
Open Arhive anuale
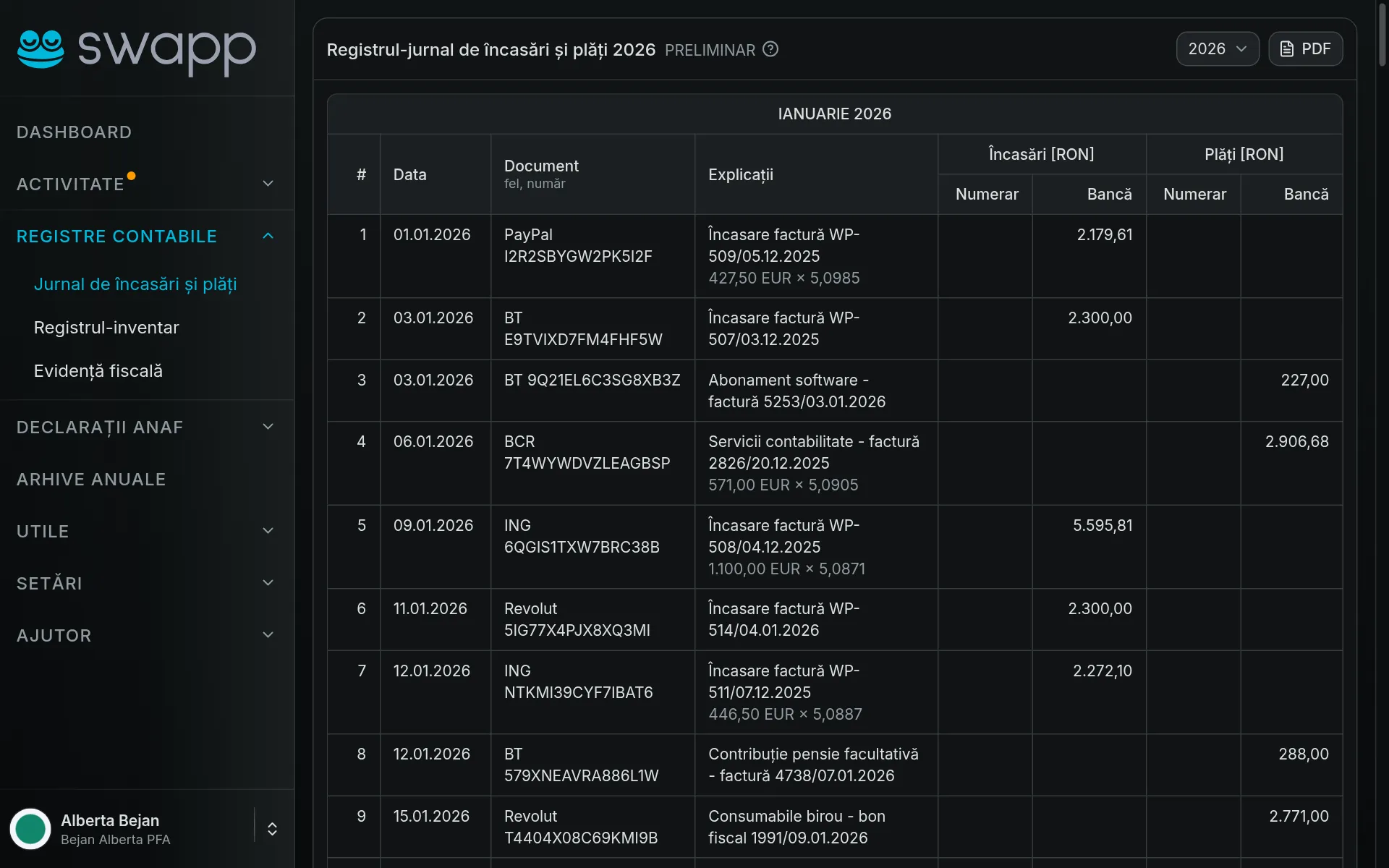click(x=91, y=480)
